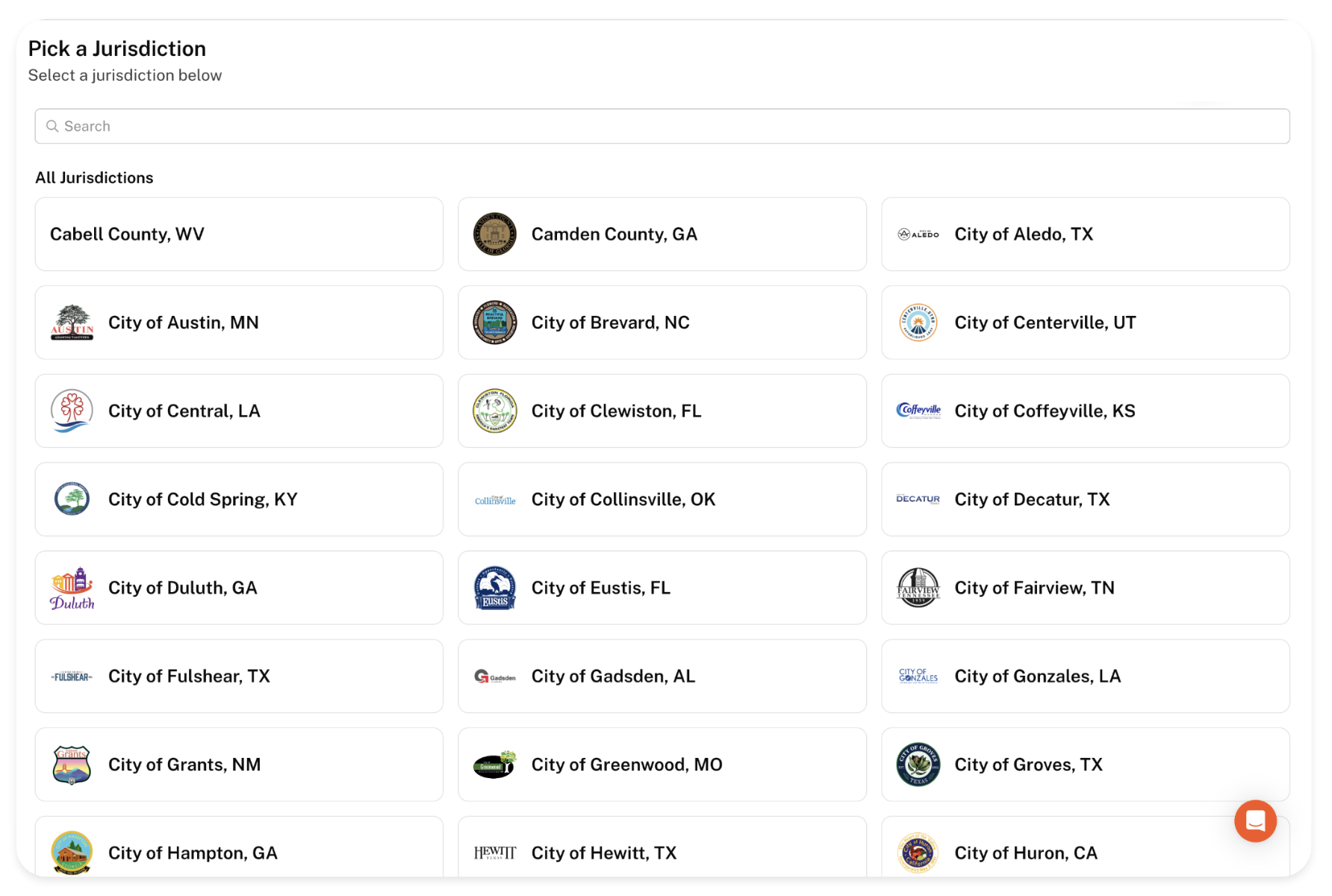Select City of Gadsden, AL

662,676
